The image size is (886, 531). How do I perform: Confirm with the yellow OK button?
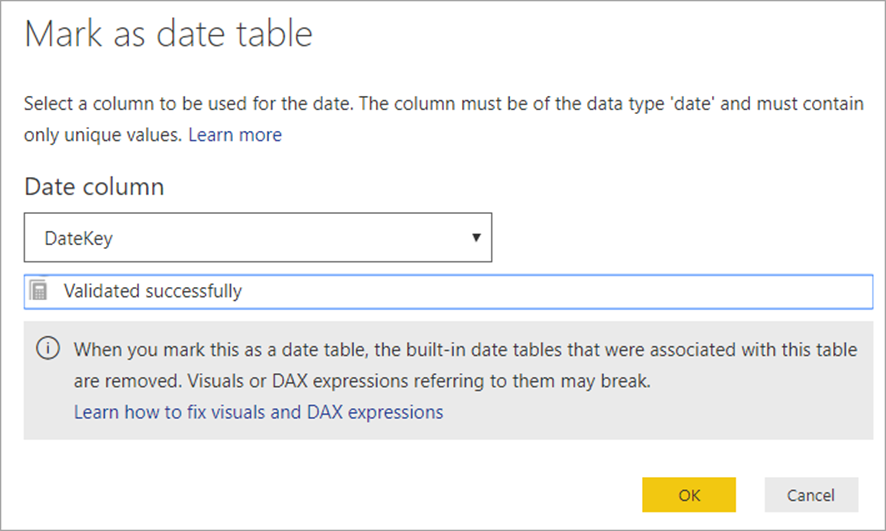(x=689, y=495)
